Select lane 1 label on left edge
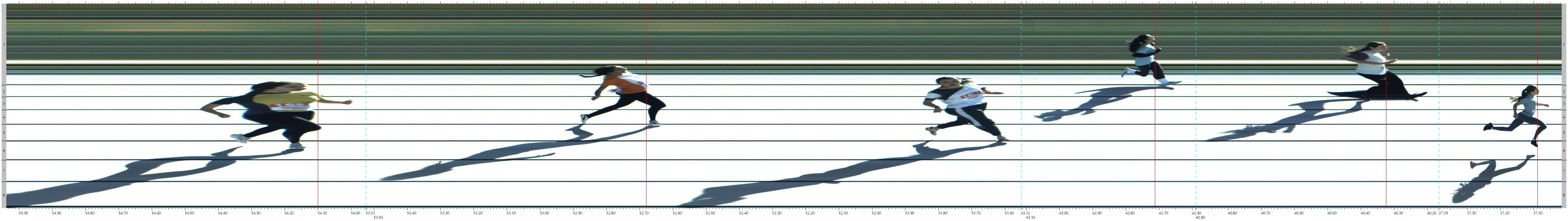 4,44
